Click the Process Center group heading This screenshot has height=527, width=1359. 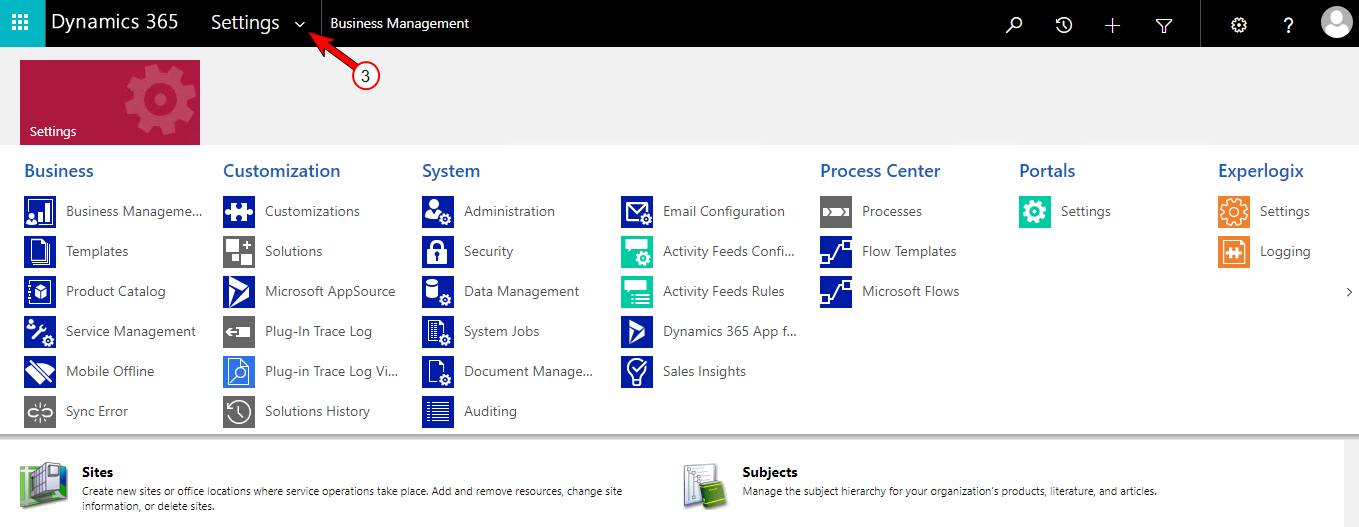[x=880, y=171]
